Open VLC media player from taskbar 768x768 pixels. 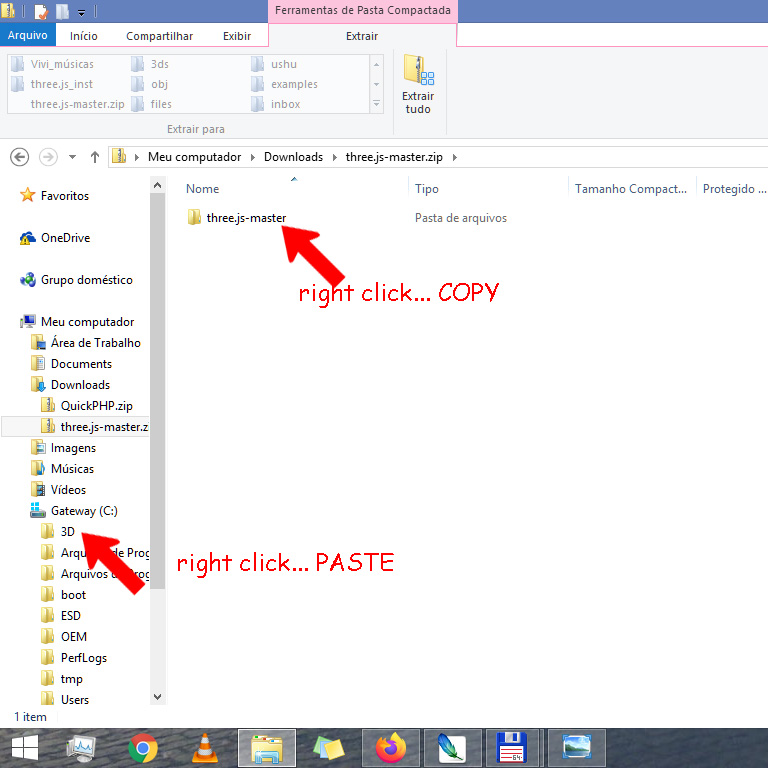tap(205, 747)
